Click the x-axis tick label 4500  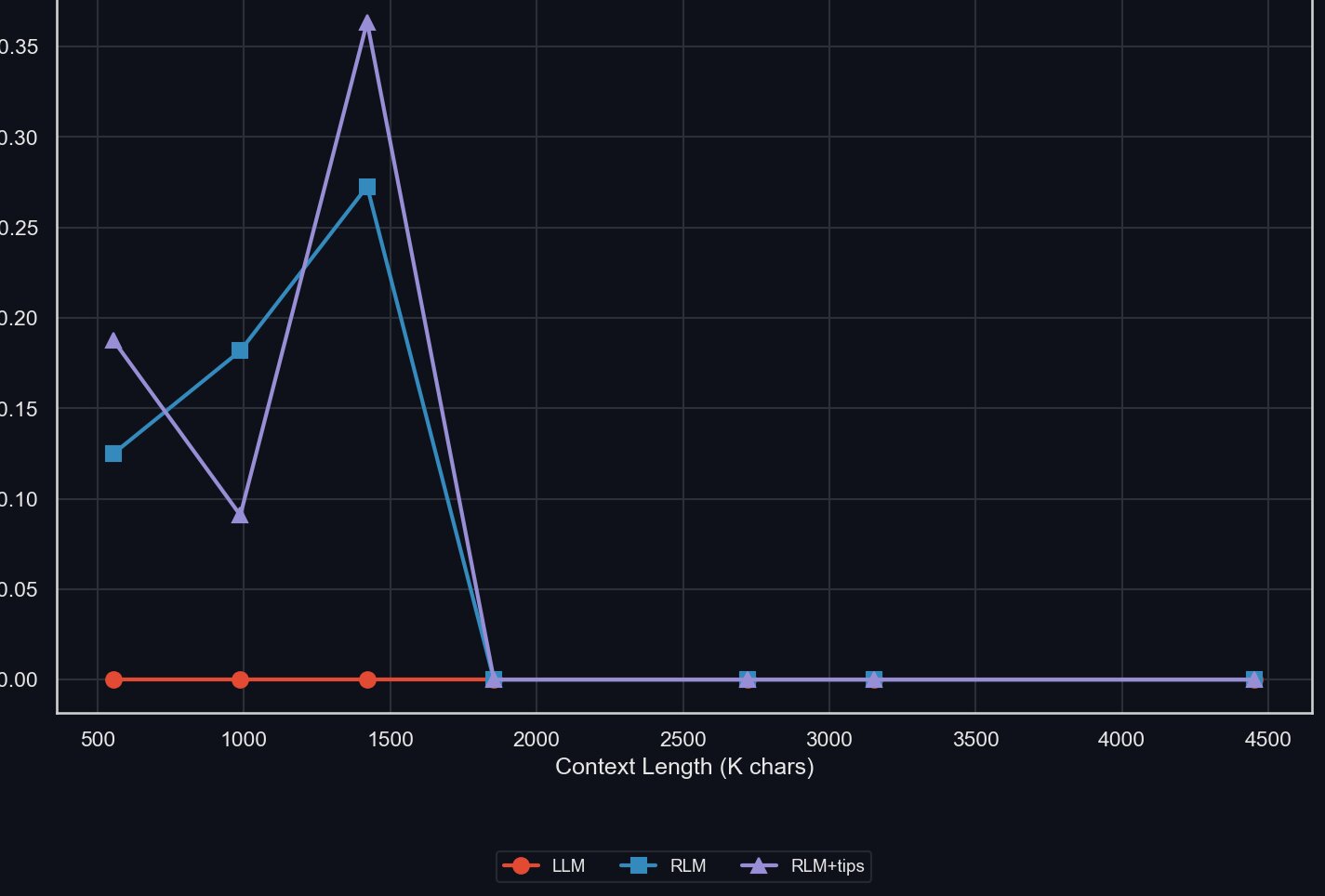[1268, 740]
